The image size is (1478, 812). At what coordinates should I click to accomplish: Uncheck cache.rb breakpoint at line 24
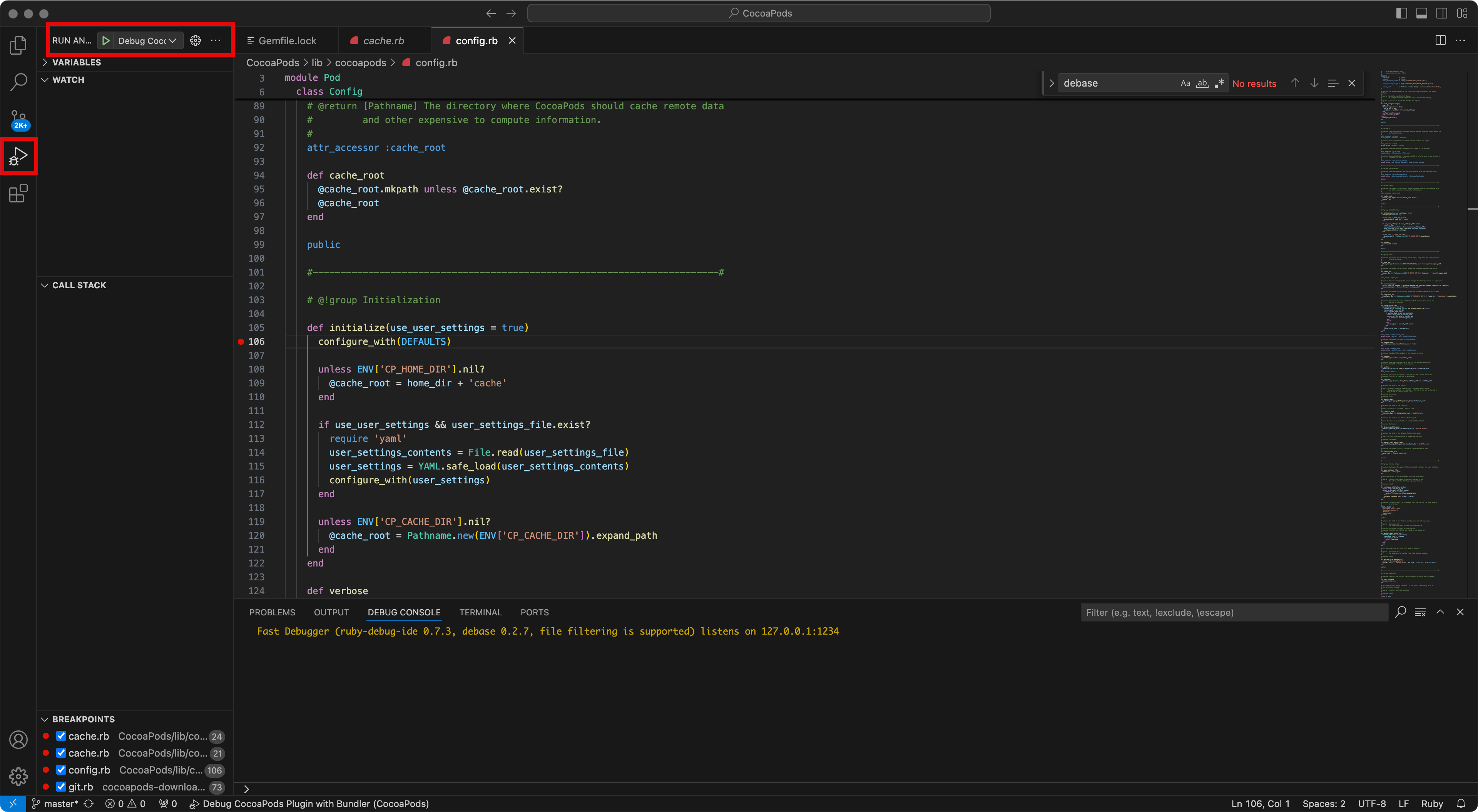61,736
